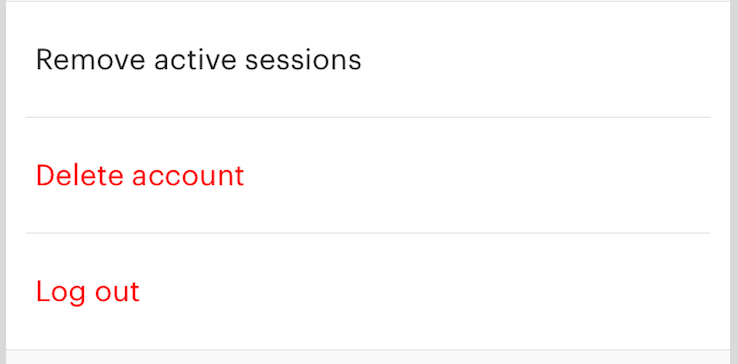Click the word 'Remove' in first row

point(91,60)
